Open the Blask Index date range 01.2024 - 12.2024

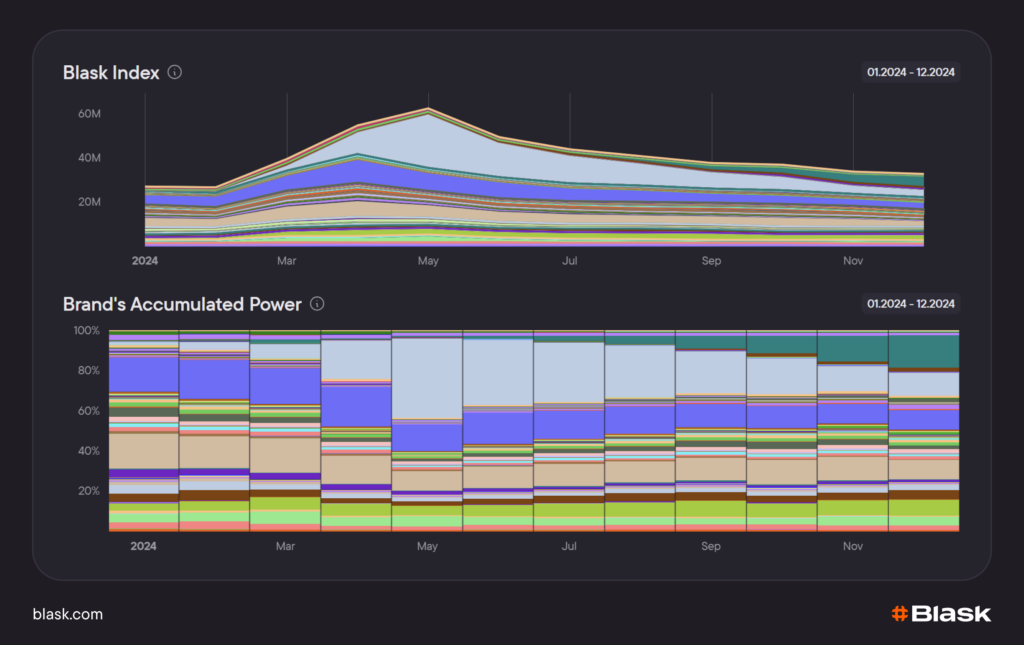coord(910,72)
